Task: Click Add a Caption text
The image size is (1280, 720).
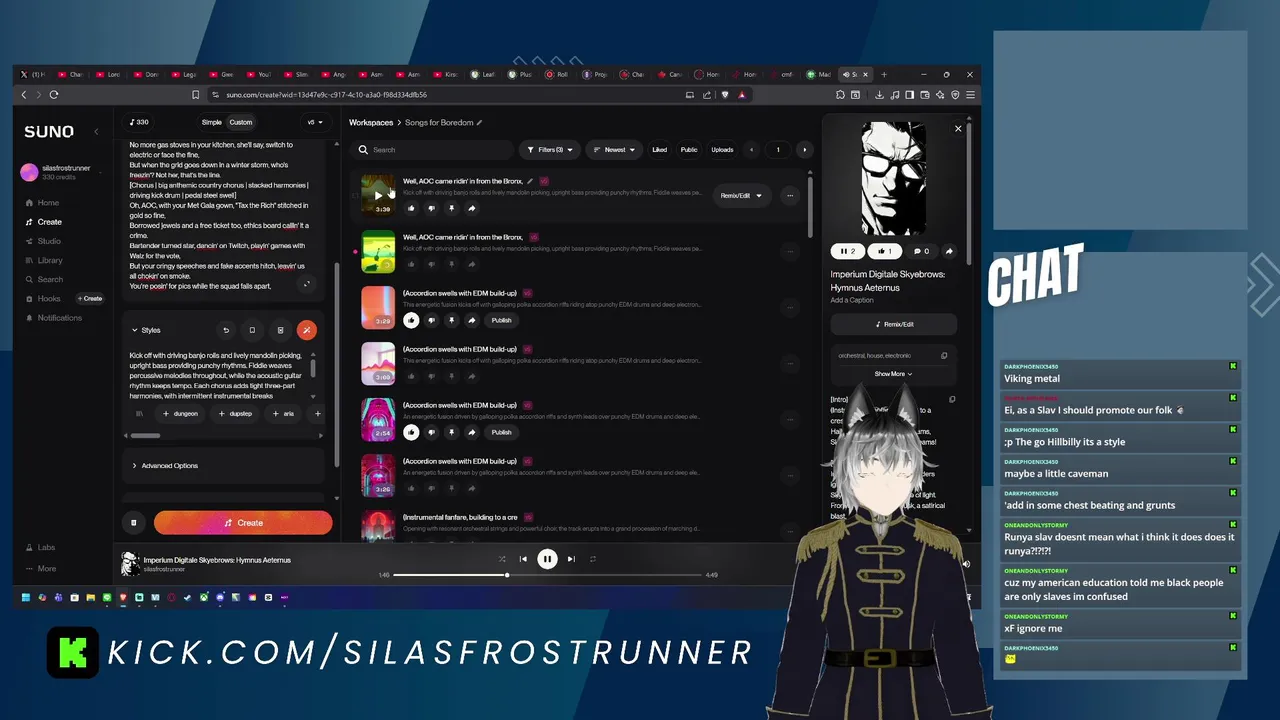Action: (x=852, y=300)
